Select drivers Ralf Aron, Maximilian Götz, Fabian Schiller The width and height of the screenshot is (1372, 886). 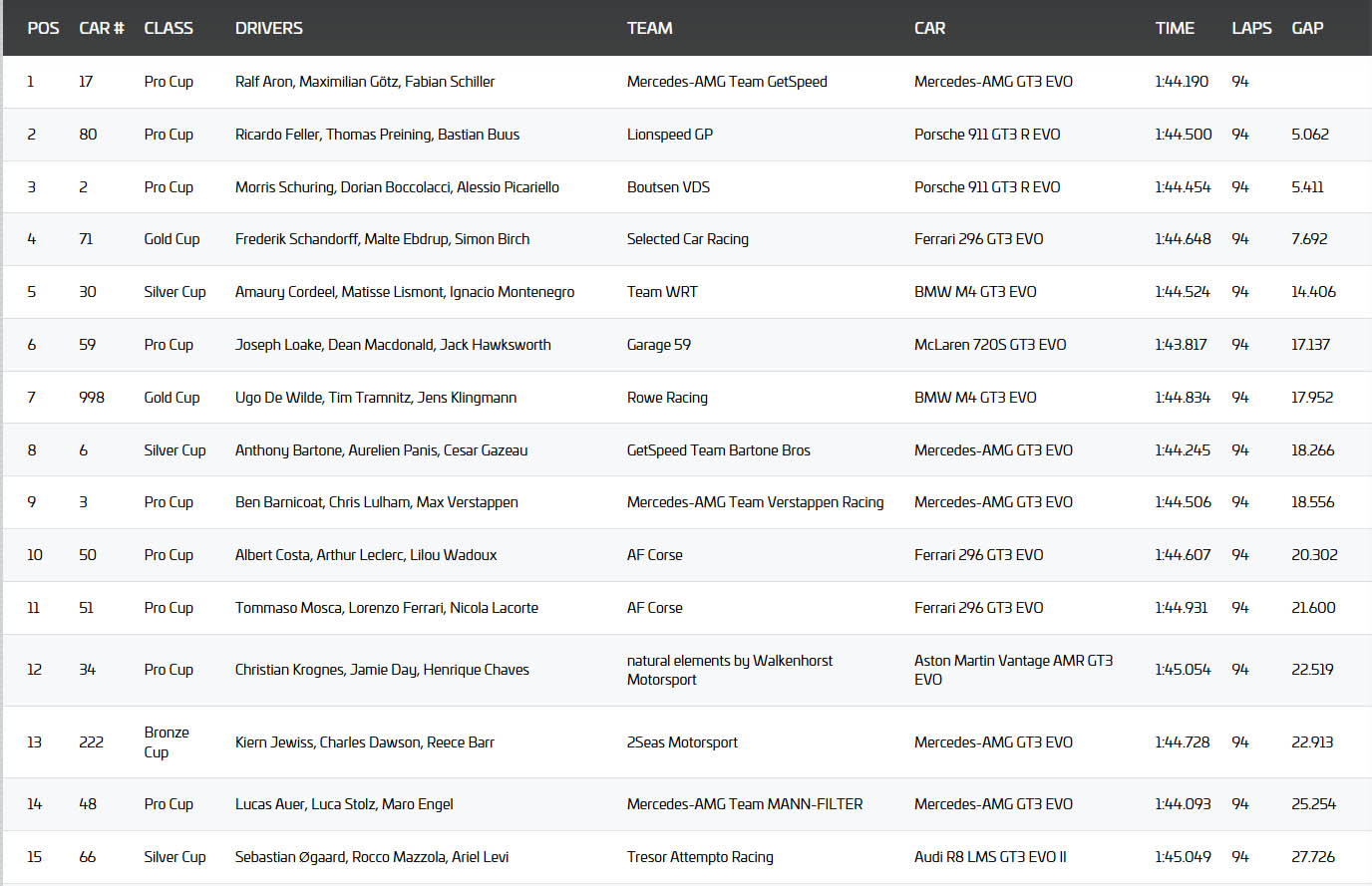(365, 82)
